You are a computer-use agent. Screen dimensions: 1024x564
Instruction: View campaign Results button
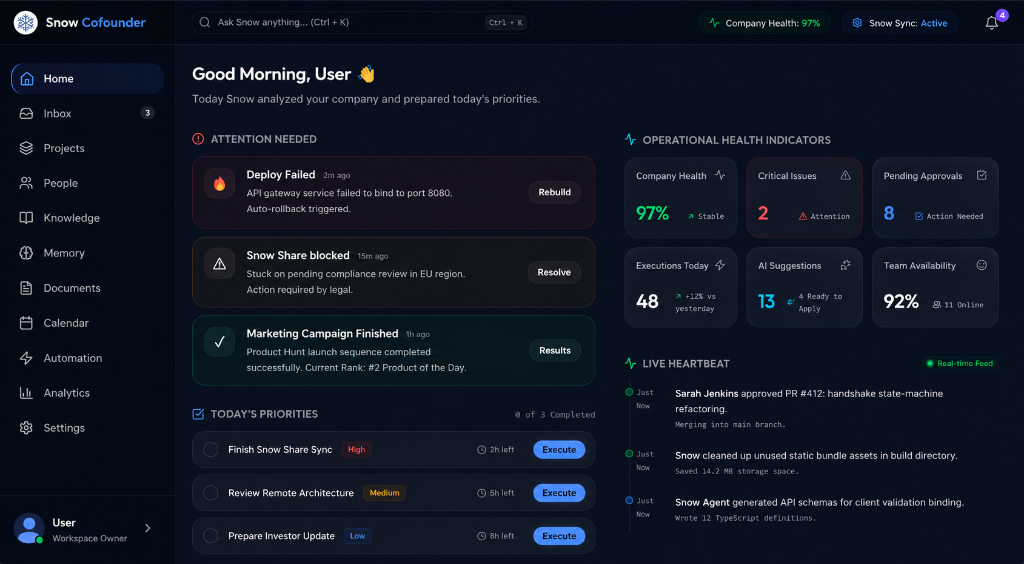(x=555, y=351)
